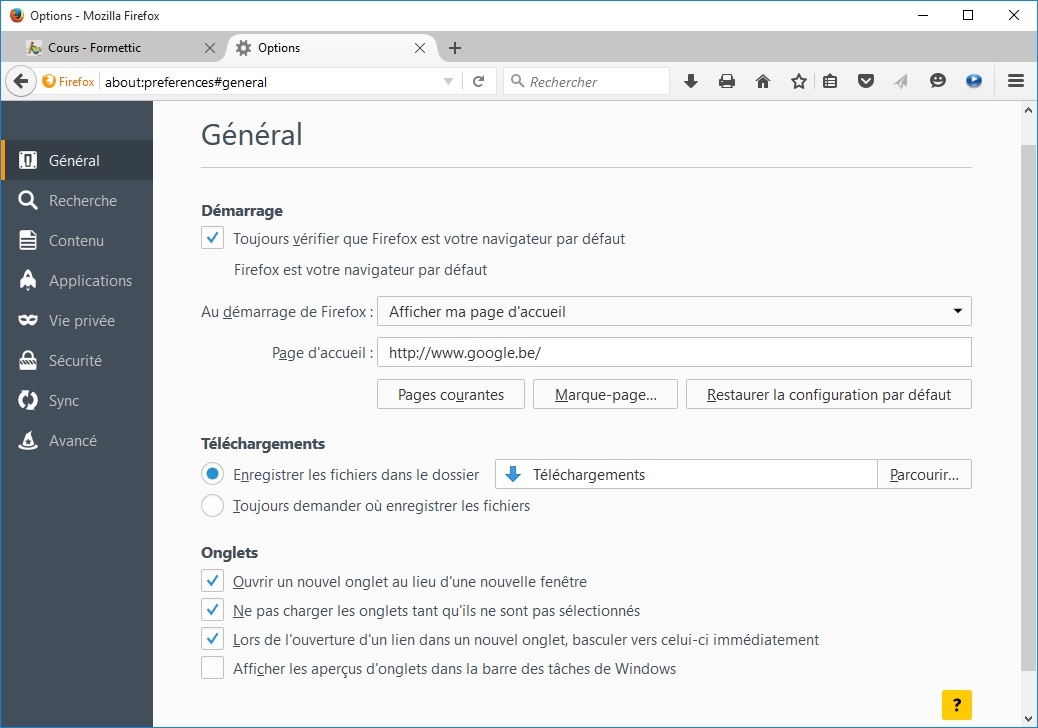Image resolution: width=1038 pixels, height=728 pixels.
Task: Open the Contenu settings label
Action: pyautogui.click(x=76, y=241)
